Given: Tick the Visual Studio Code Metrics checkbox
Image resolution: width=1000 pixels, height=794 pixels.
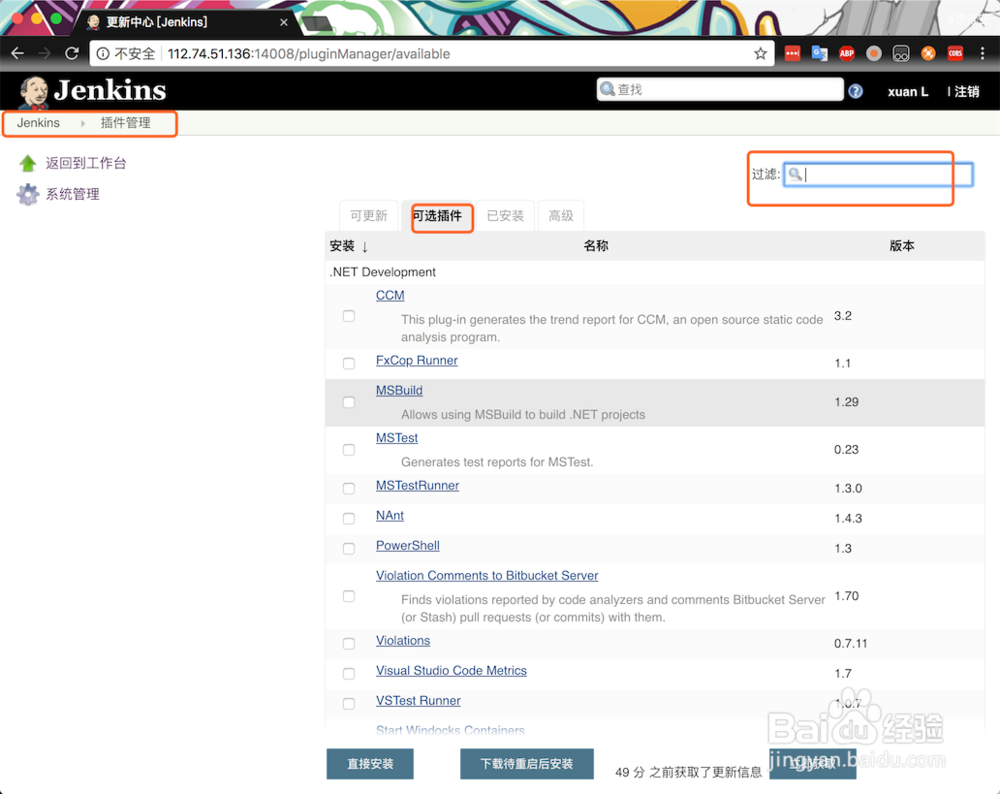Looking at the screenshot, I should click(x=349, y=673).
